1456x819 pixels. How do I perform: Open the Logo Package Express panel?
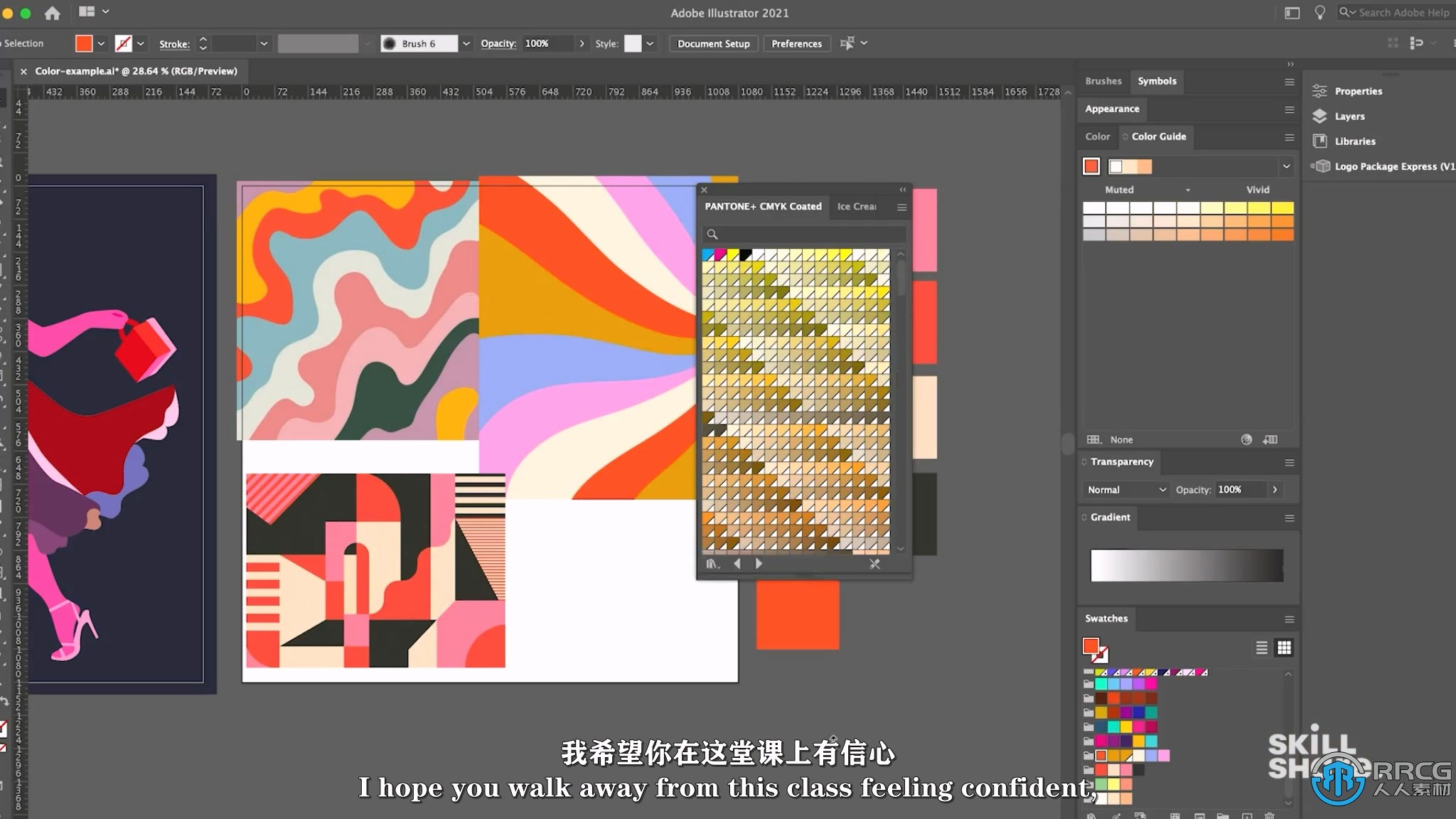click(1383, 166)
